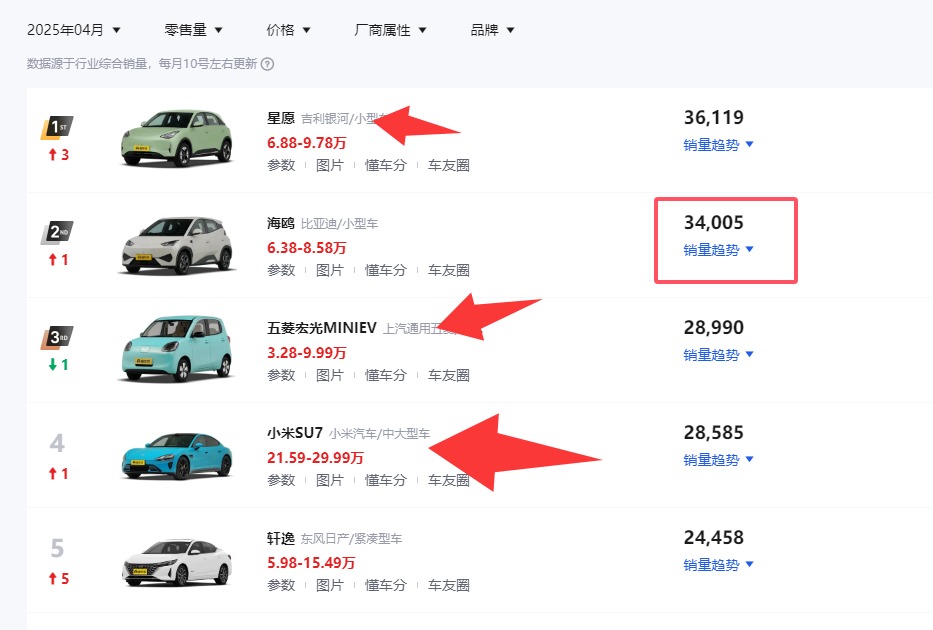Expand the 厂商属性 filter
Image resolution: width=933 pixels, height=630 pixels.
(x=391, y=30)
